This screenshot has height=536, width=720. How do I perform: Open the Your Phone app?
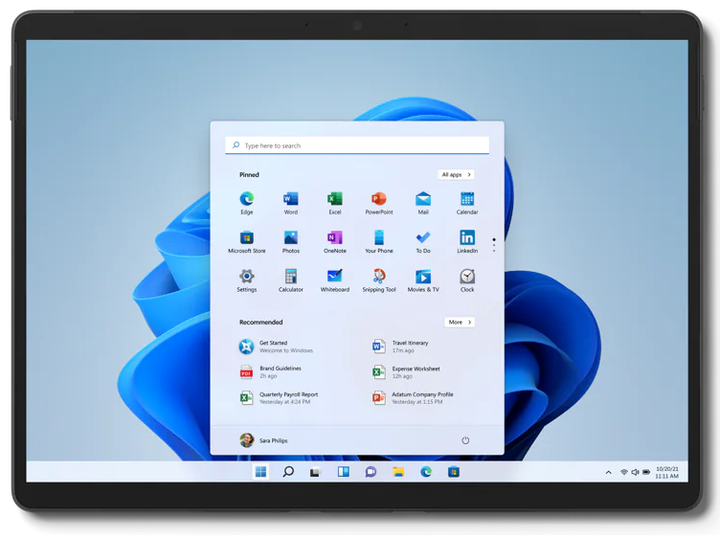coord(379,242)
